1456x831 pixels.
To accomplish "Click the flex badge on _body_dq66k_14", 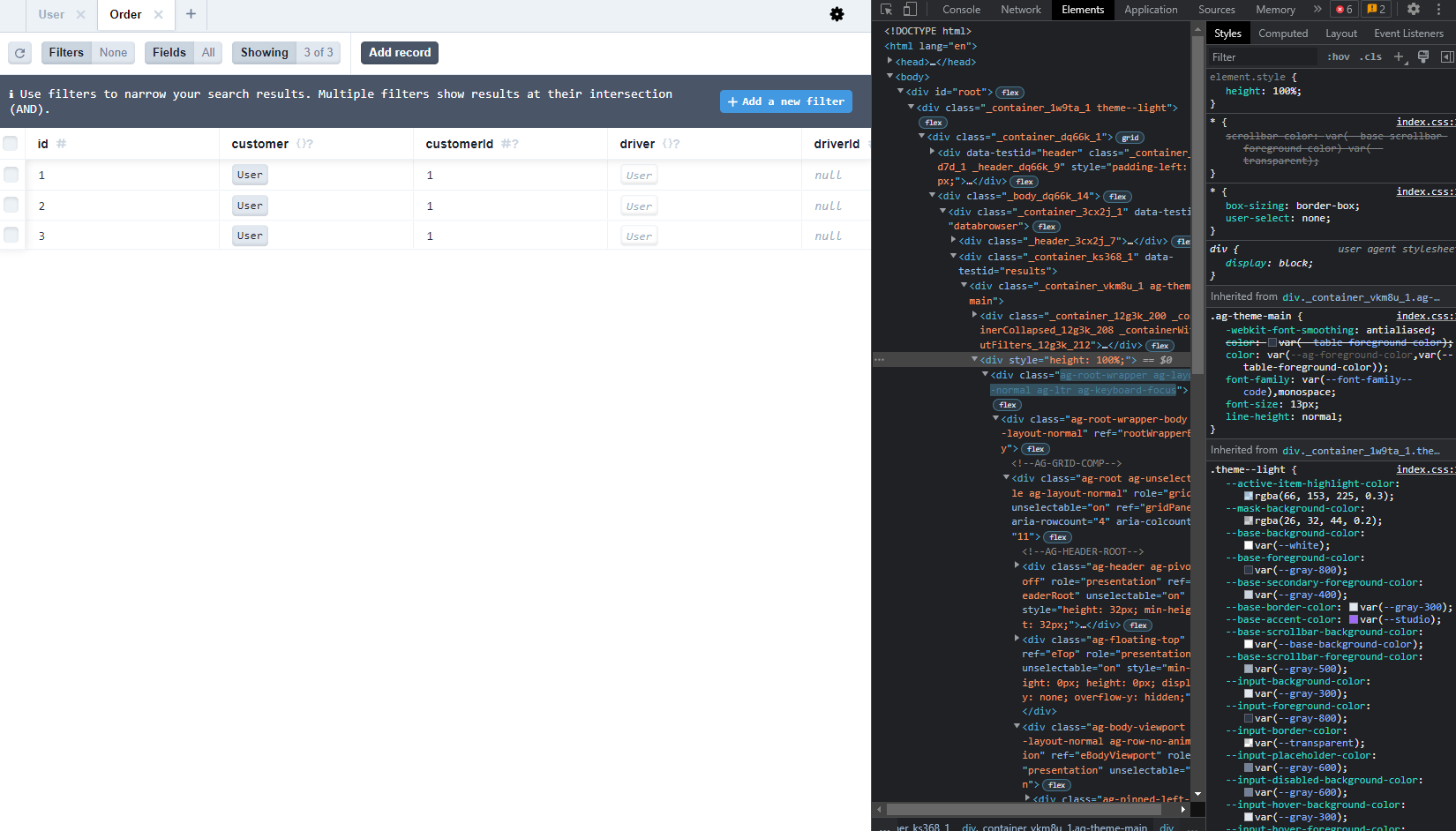I will 1118,197.
